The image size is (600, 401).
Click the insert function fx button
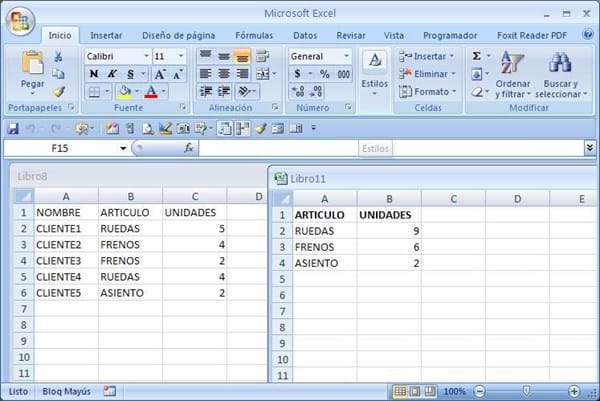tap(189, 148)
